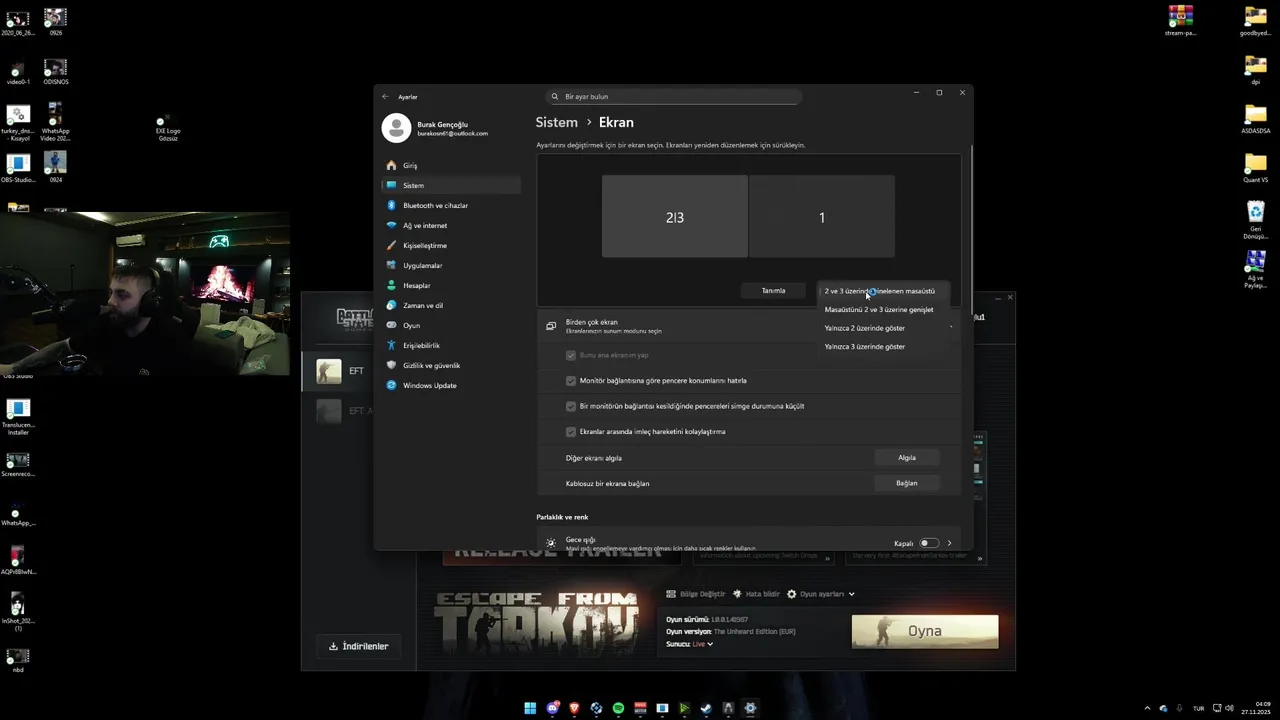Click Hata bildir in Tarkov launcher
1280x720 pixels.
pos(756,594)
